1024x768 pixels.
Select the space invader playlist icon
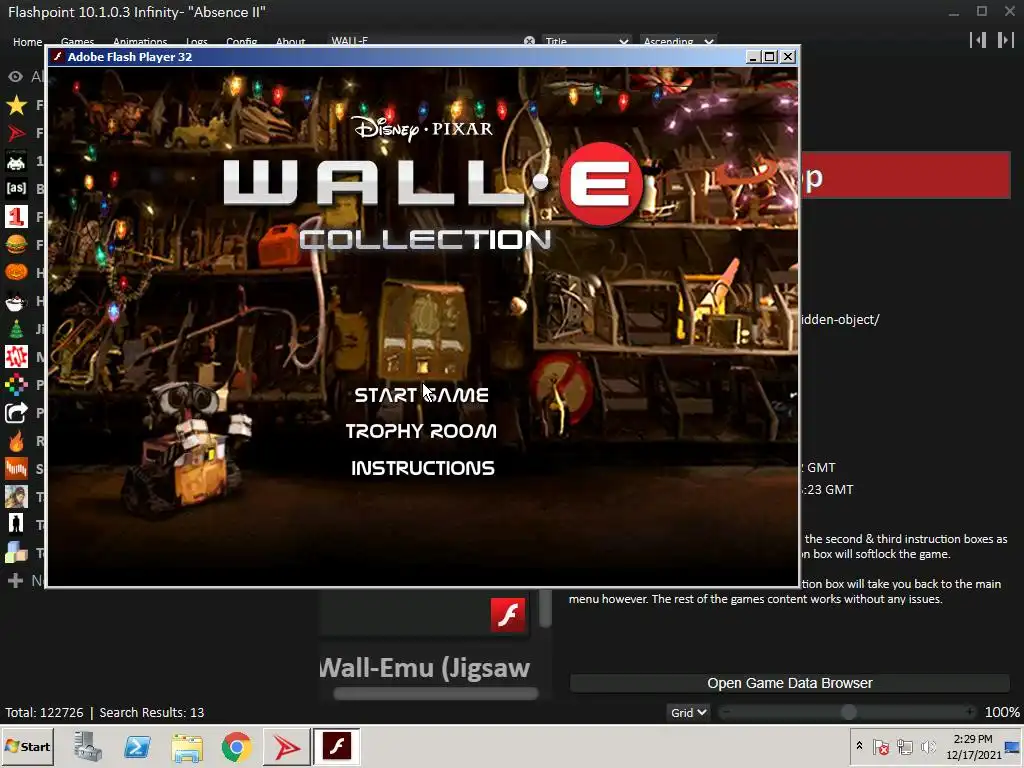tap(16, 161)
